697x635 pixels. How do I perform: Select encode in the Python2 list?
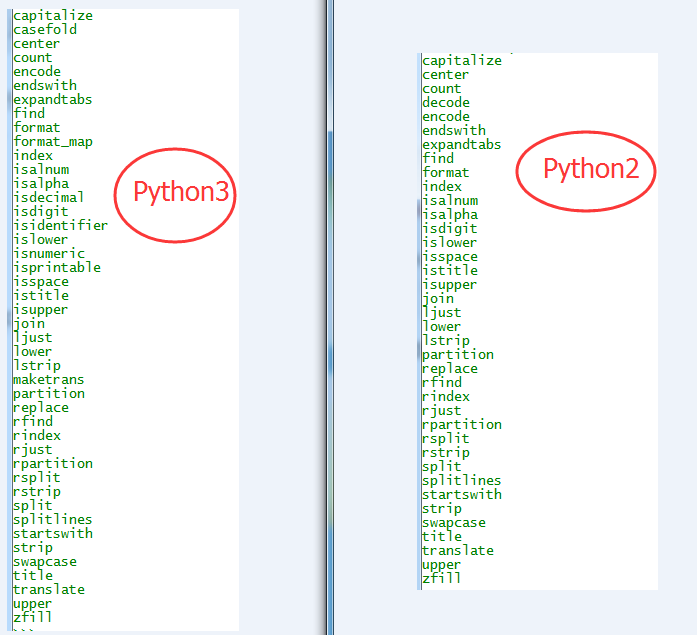click(446, 116)
